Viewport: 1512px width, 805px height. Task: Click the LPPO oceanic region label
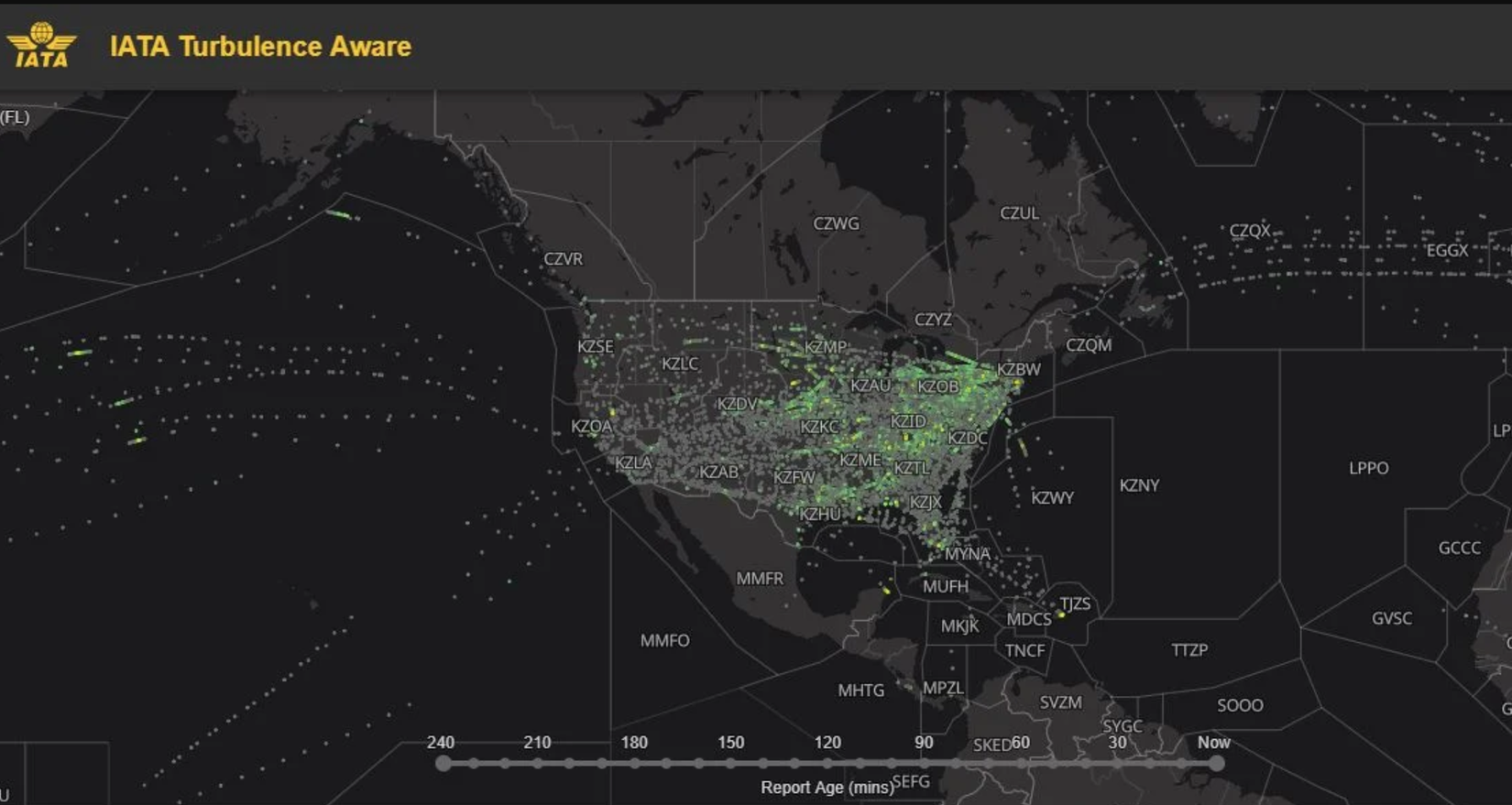[1368, 468]
